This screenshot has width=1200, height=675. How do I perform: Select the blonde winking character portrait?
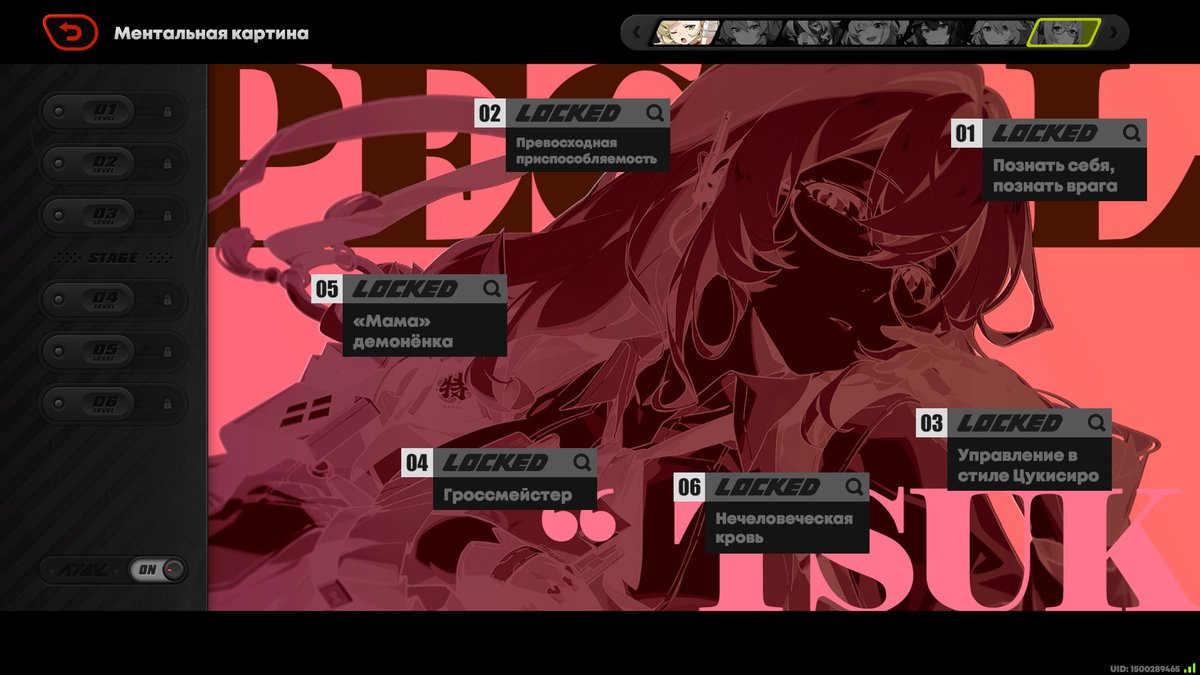point(686,33)
